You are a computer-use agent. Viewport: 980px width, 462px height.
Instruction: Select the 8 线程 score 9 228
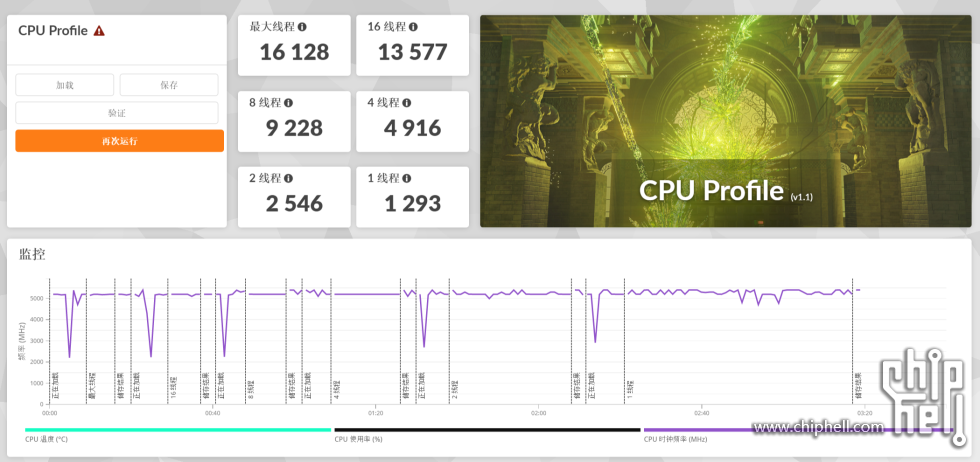point(294,128)
